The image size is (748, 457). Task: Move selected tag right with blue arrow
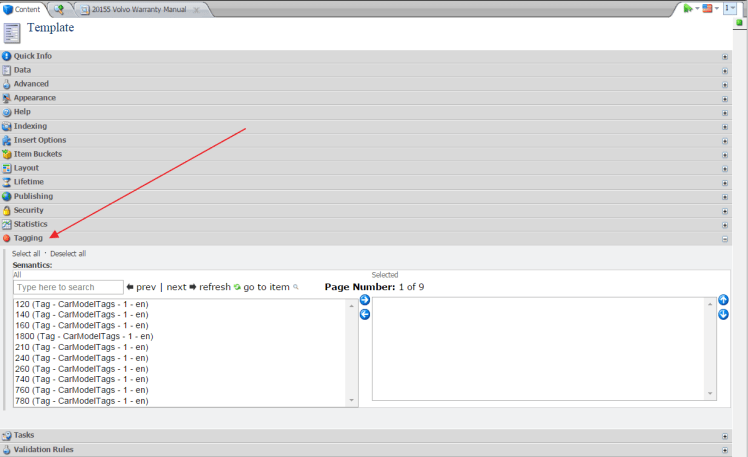pyautogui.click(x=365, y=300)
